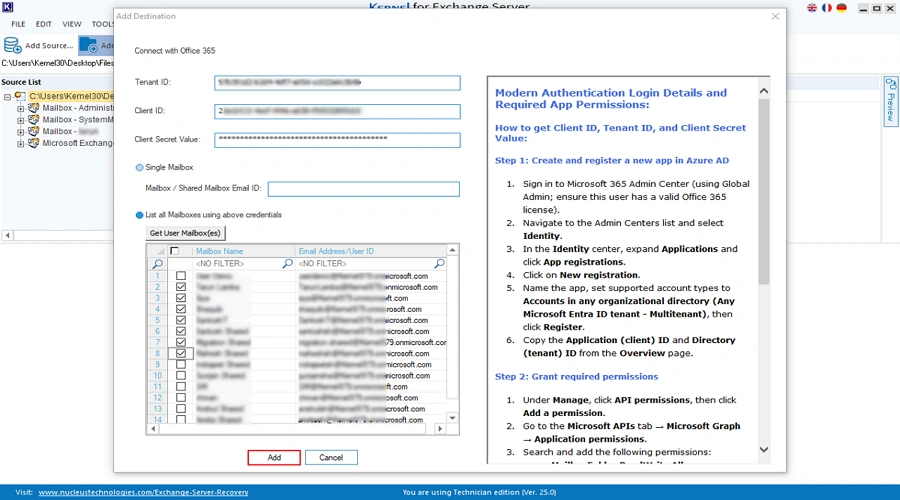Click the Source List scroll-left arrow
This screenshot has width=900, height=500.
[7, 235]
